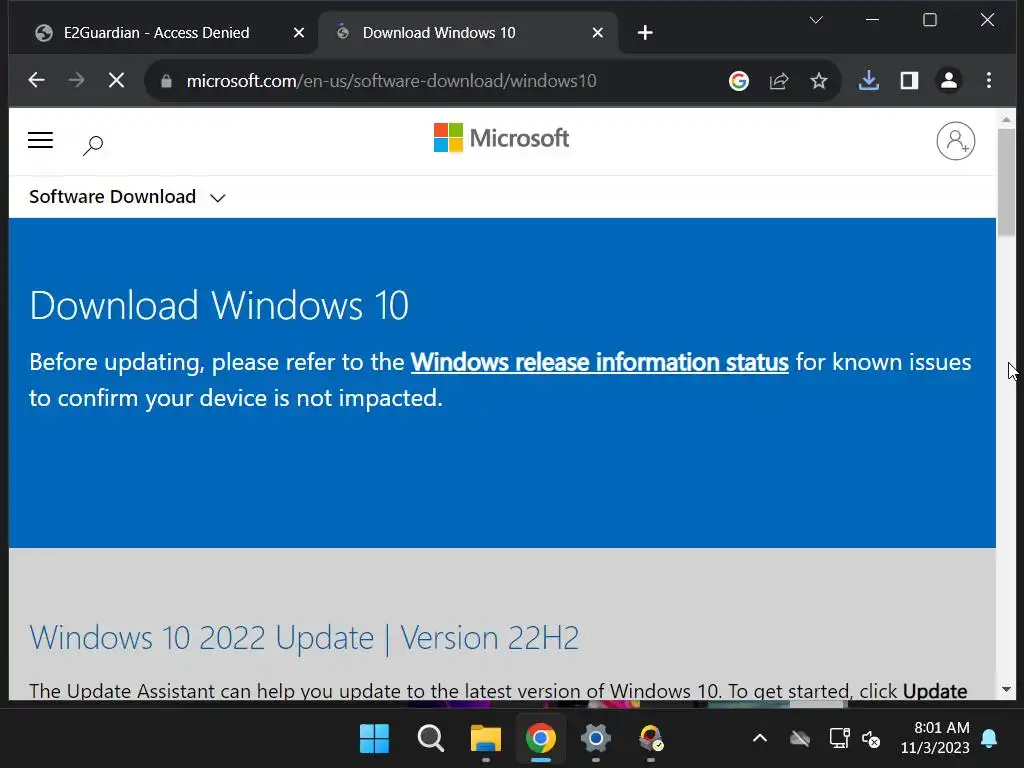Click the Microsoft logo
This screenshot has width=1024, height=768.
[x=501, y=138]
